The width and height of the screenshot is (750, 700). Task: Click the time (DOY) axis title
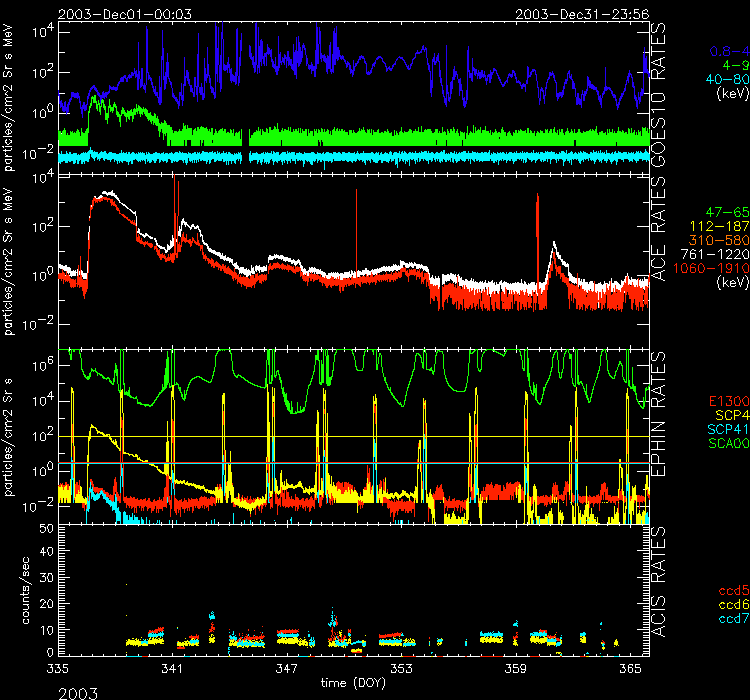point(351,682)
